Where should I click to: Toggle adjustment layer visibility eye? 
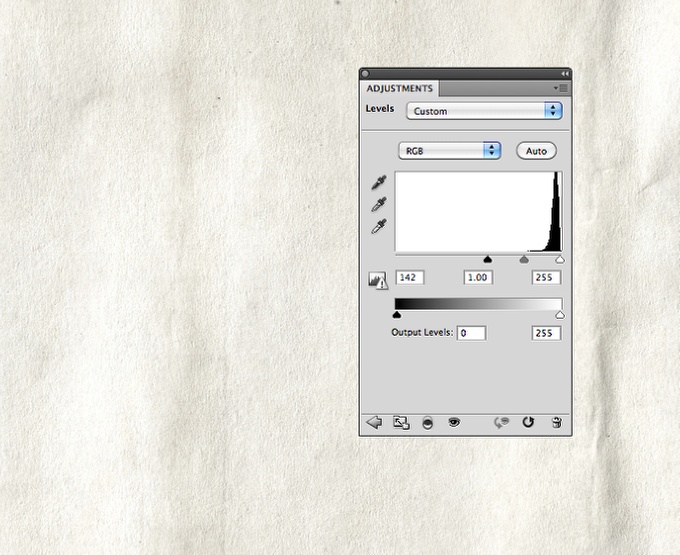click(x=454, y=423)
